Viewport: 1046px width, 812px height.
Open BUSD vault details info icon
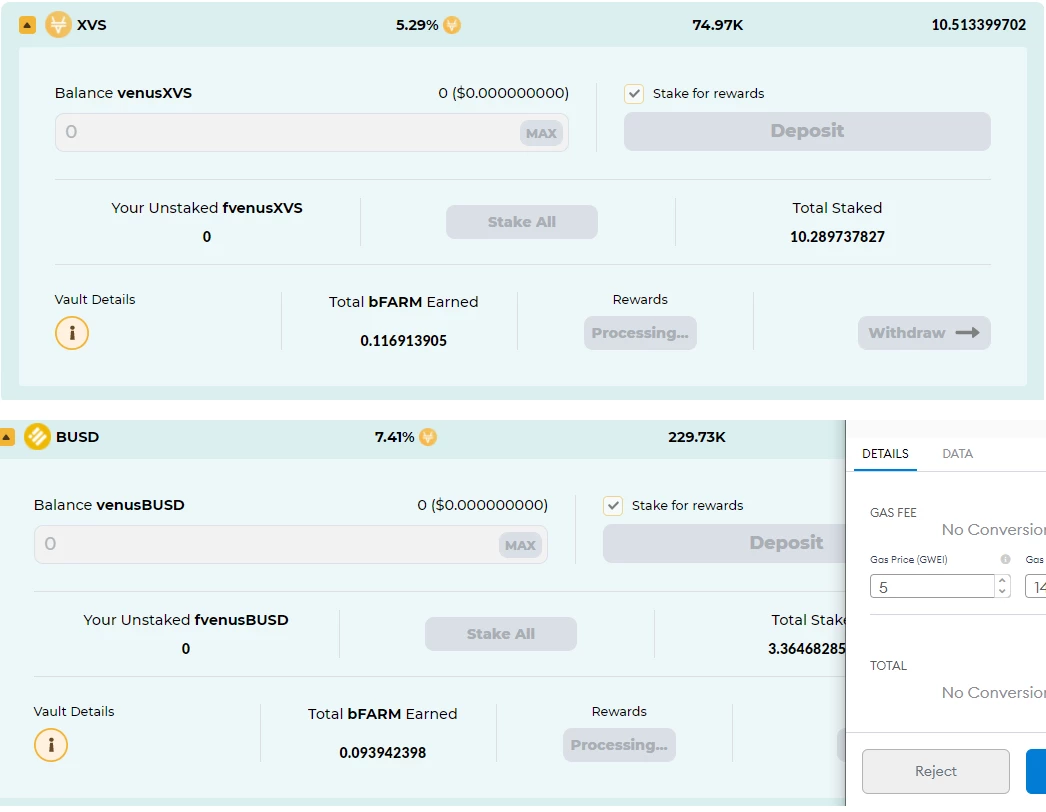pos(51,745)
